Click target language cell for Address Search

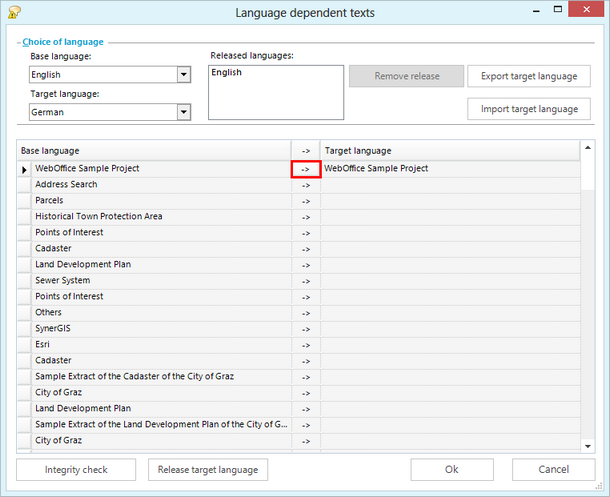coord(450,185)
